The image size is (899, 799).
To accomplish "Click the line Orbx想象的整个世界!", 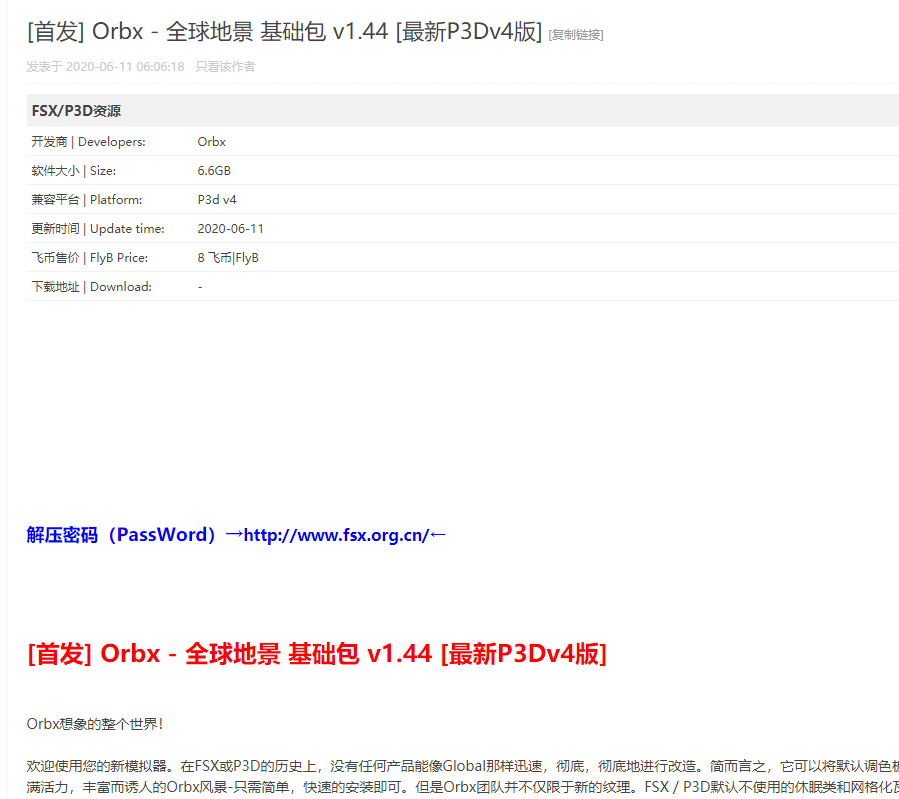I will (x=95, y=724).
